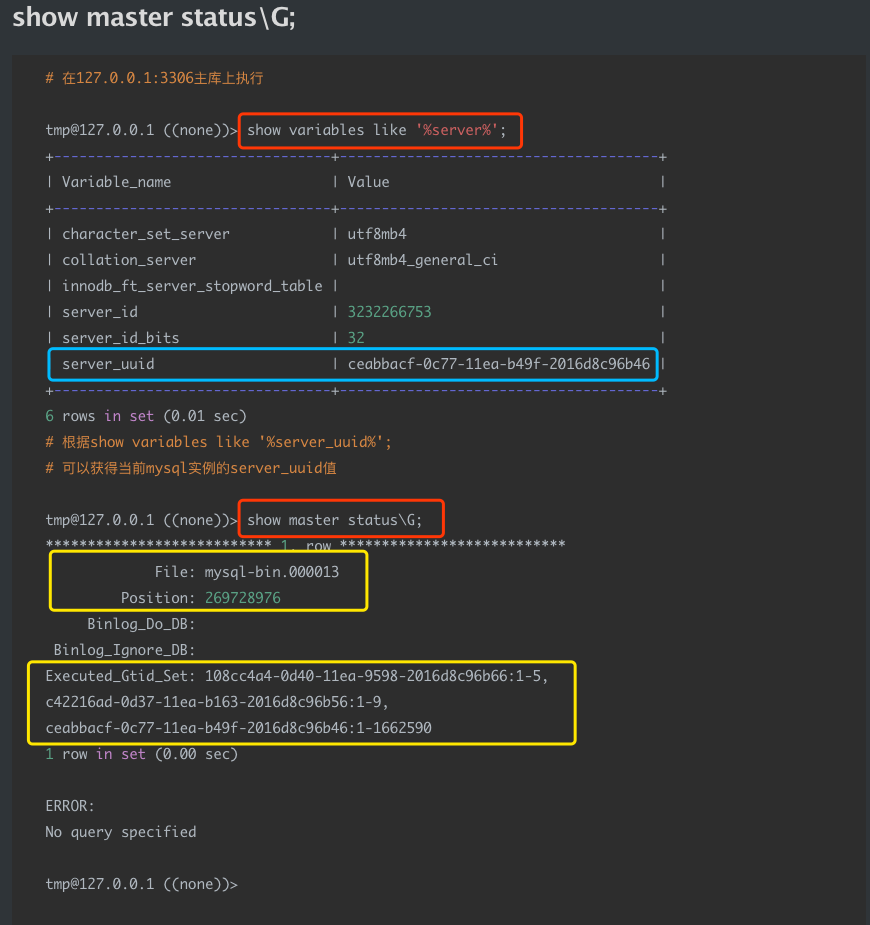Click the "6 rows in set" result line

[x=145, y=416]
